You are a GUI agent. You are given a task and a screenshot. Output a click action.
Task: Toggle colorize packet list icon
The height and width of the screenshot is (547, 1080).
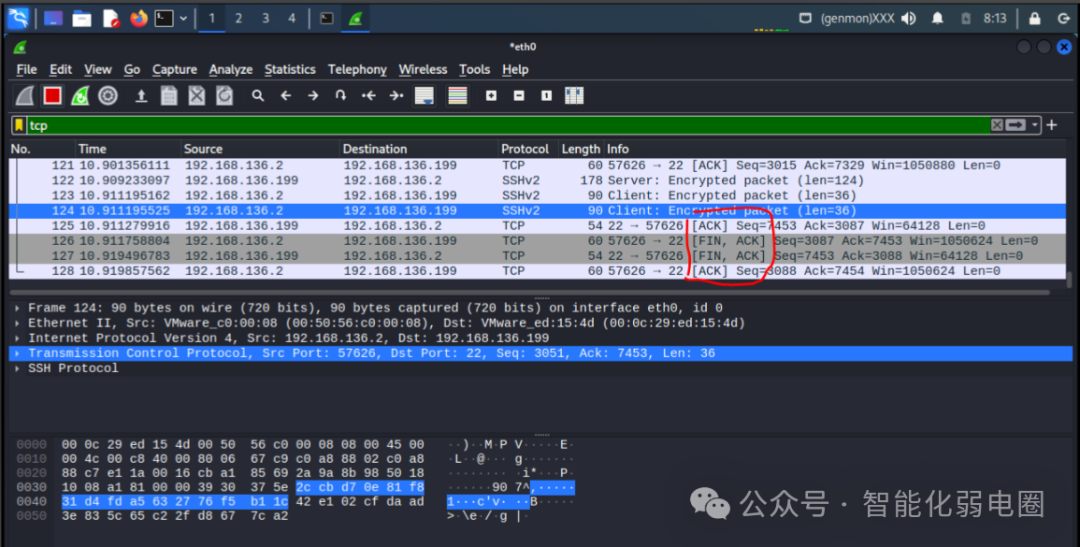(457, 96)
